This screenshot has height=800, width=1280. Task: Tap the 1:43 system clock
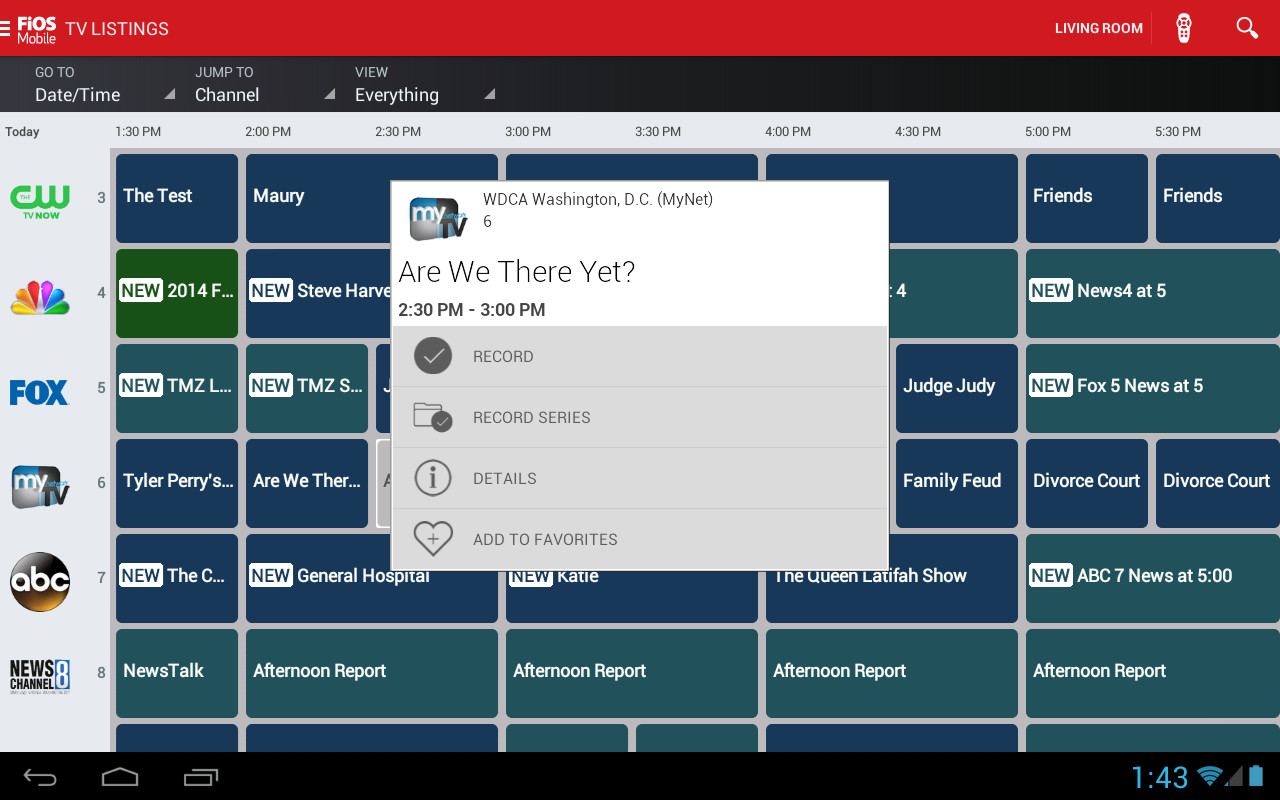coord(1160,777)
